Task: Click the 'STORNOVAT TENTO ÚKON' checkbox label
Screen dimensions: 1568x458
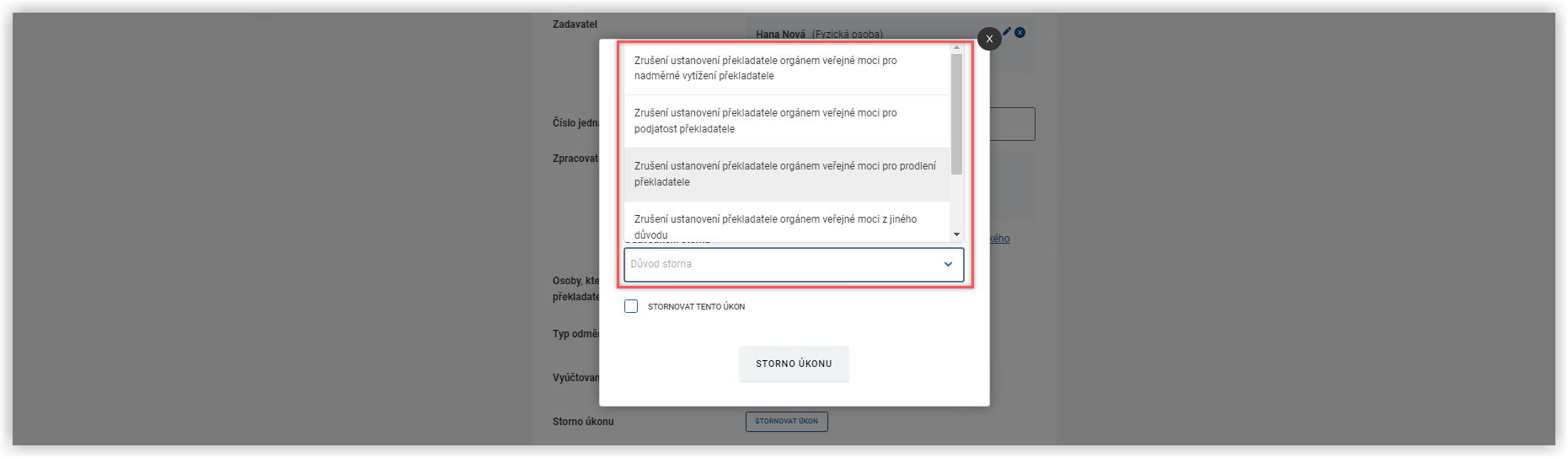Action: [x=696, y=307]
